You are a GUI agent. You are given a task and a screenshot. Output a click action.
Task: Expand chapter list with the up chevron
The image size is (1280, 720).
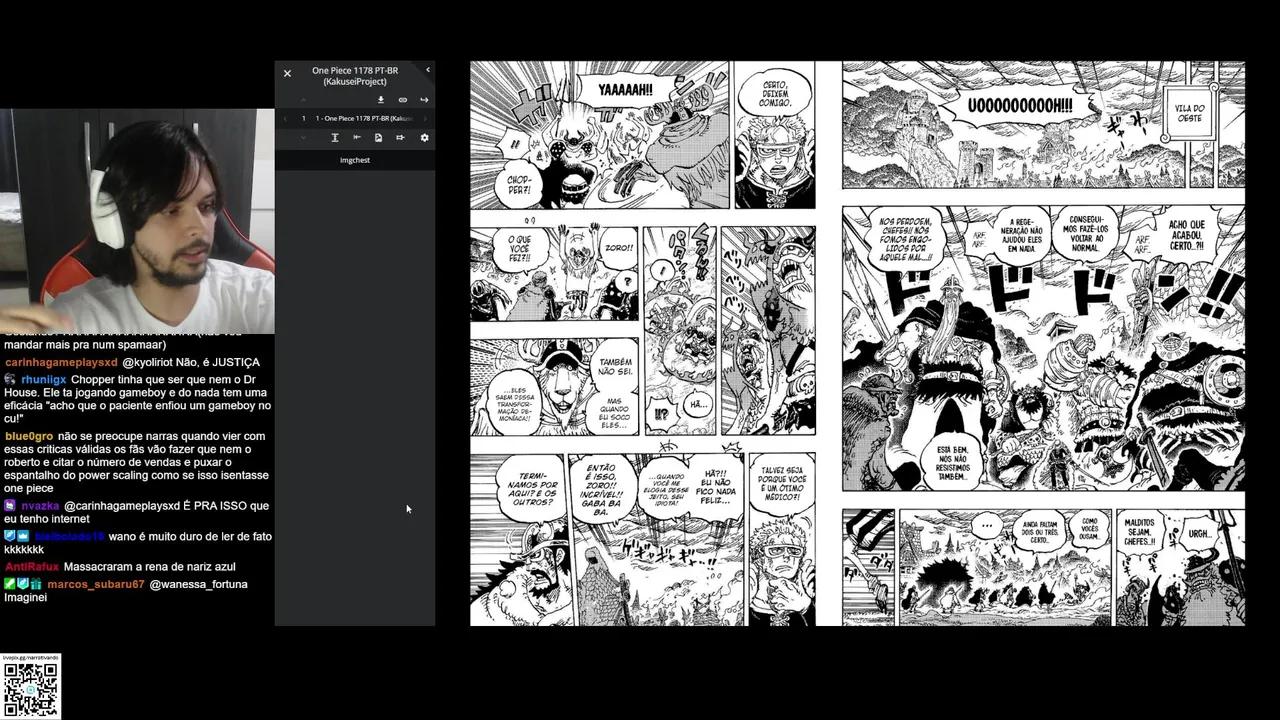[304, 100]
